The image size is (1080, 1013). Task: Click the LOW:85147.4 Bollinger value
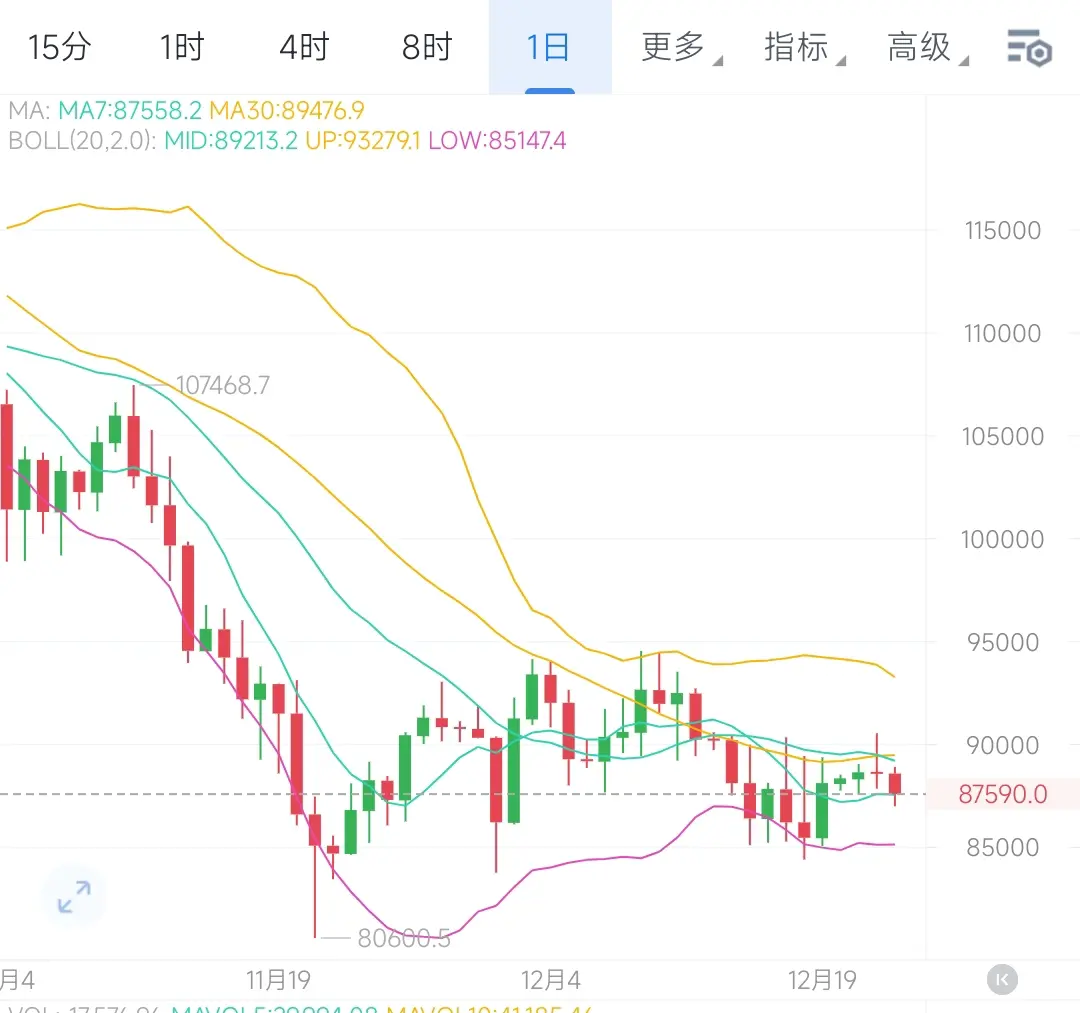tap(497, 140)
